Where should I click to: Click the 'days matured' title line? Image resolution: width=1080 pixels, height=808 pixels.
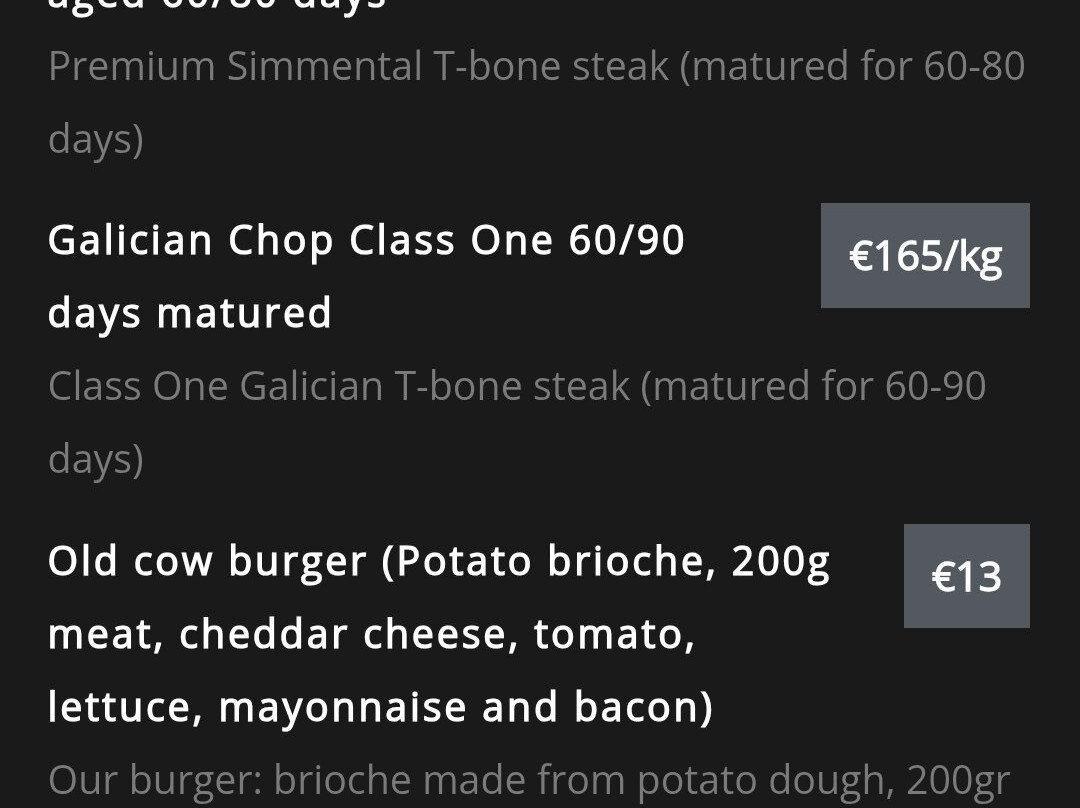190,314
